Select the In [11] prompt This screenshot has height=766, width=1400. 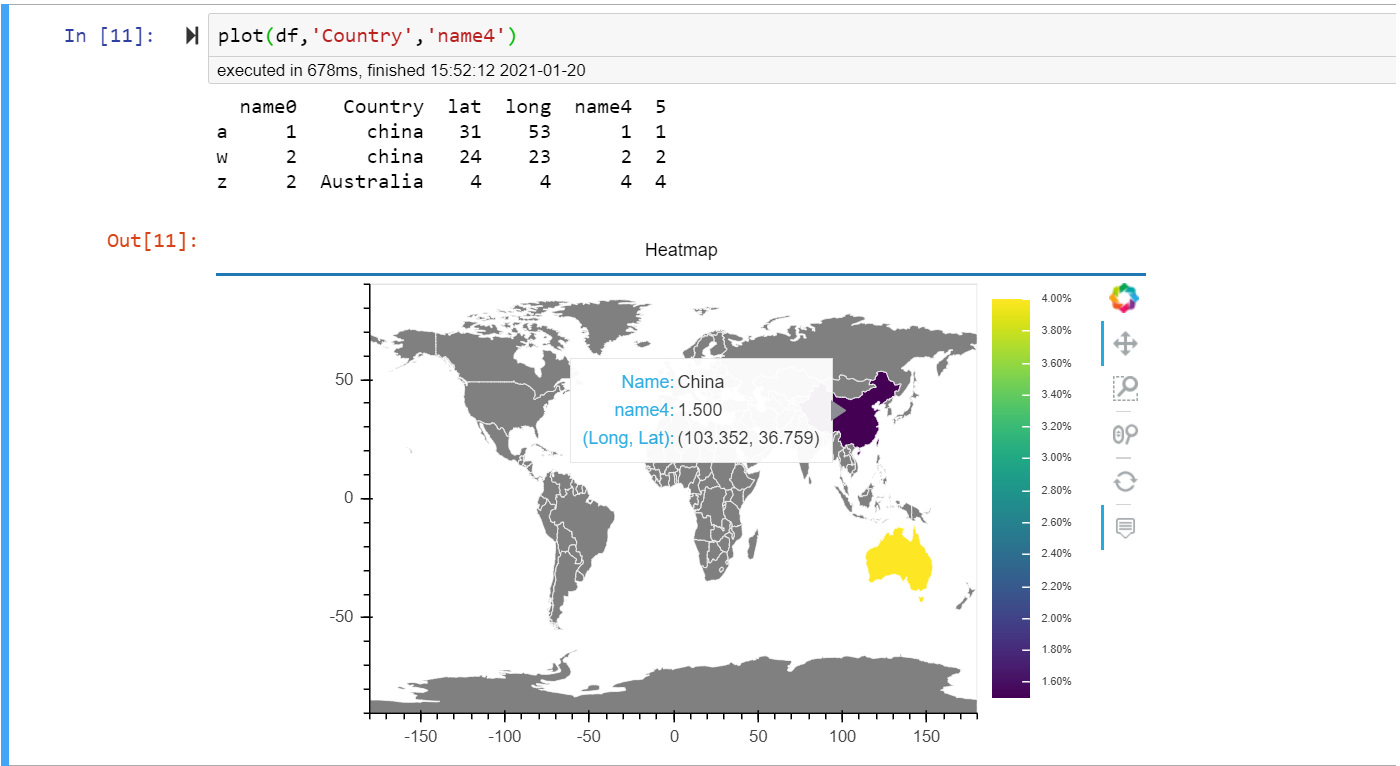(109, 36)
